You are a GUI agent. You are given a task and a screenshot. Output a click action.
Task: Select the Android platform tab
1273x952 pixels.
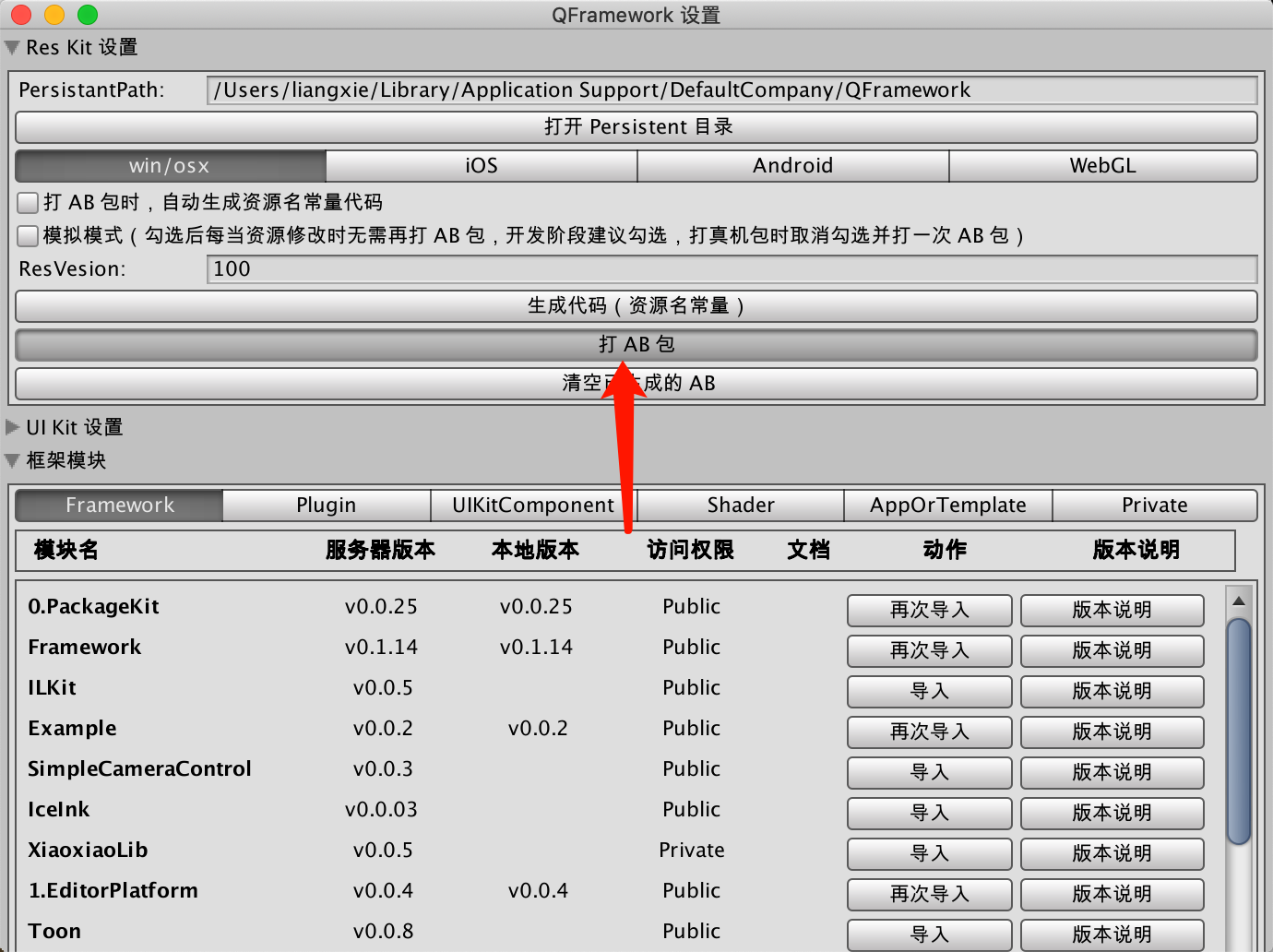point(792,166)
